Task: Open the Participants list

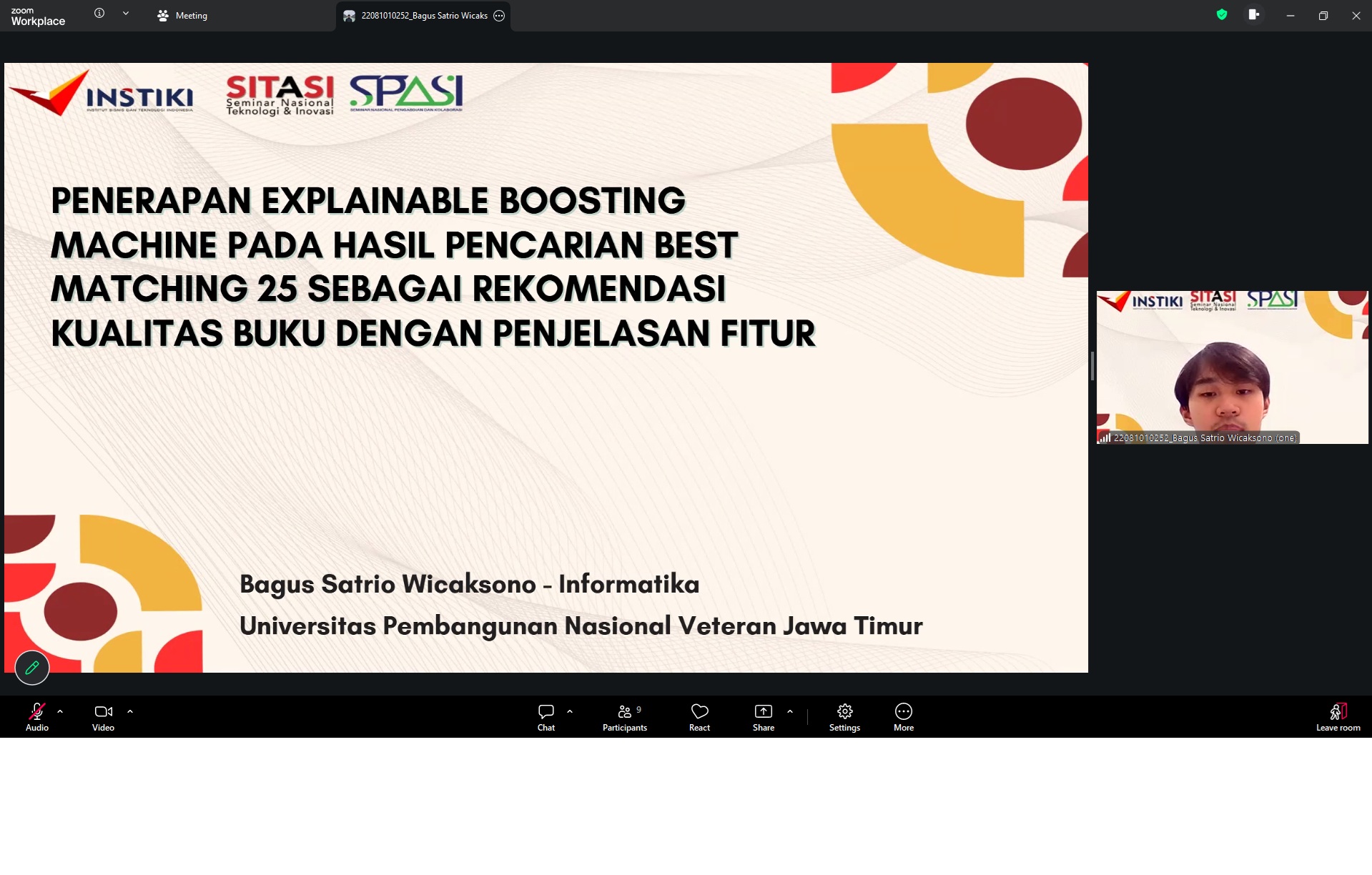Action: tap(625, 717)
